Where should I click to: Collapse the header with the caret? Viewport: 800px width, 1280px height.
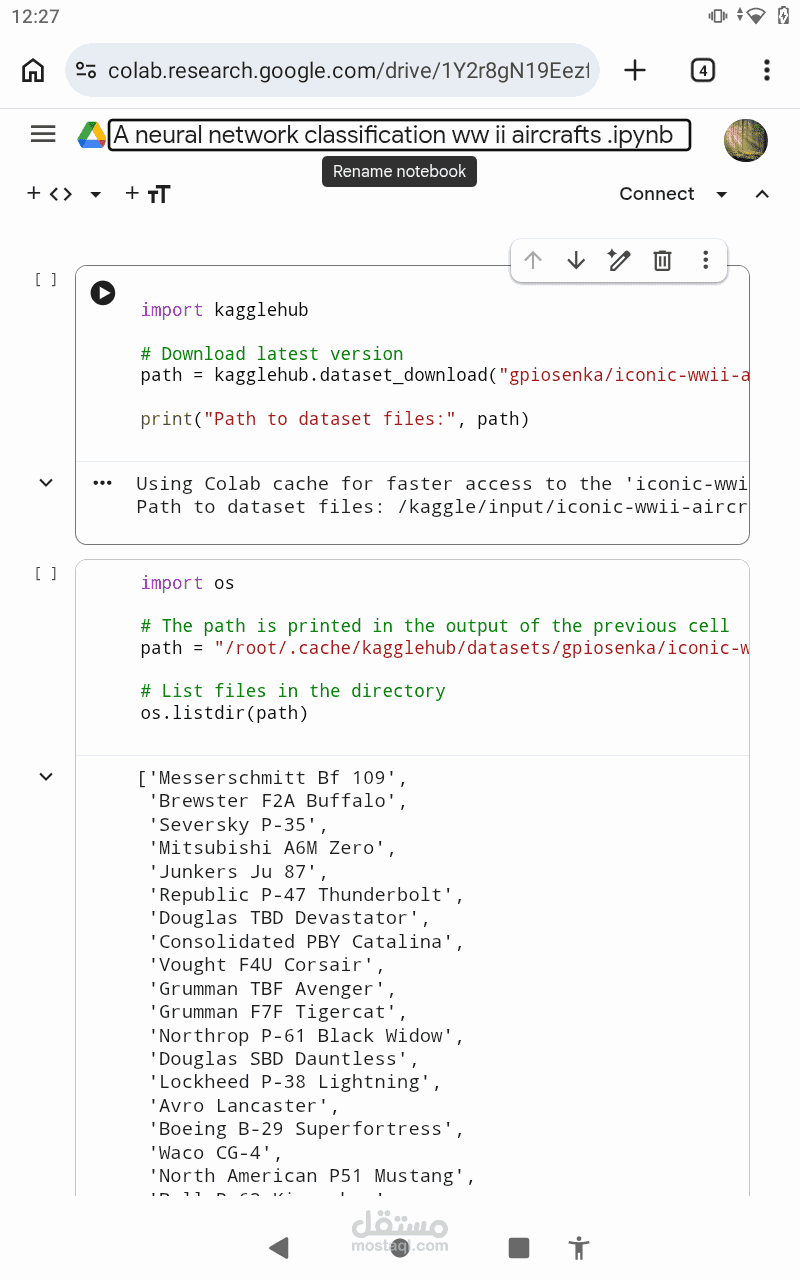pyautogui.click(x=762, y=194)
